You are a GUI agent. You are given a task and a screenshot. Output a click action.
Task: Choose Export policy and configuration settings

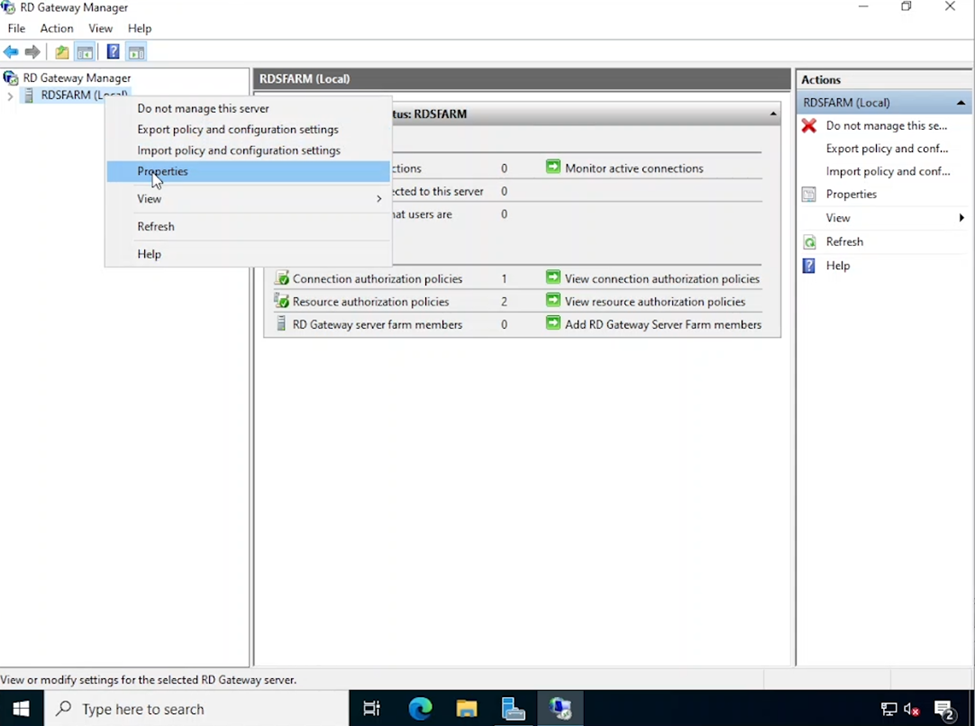pyautogui.click(x=238, y=130)
